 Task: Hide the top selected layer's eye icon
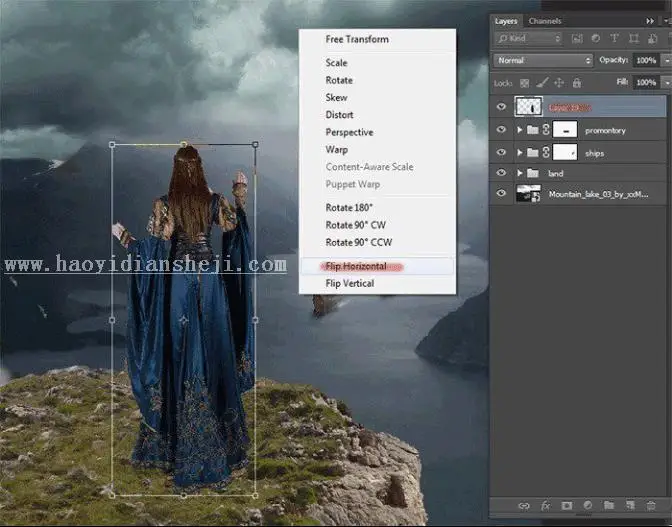pyautogui.click(x=501, y=107)
